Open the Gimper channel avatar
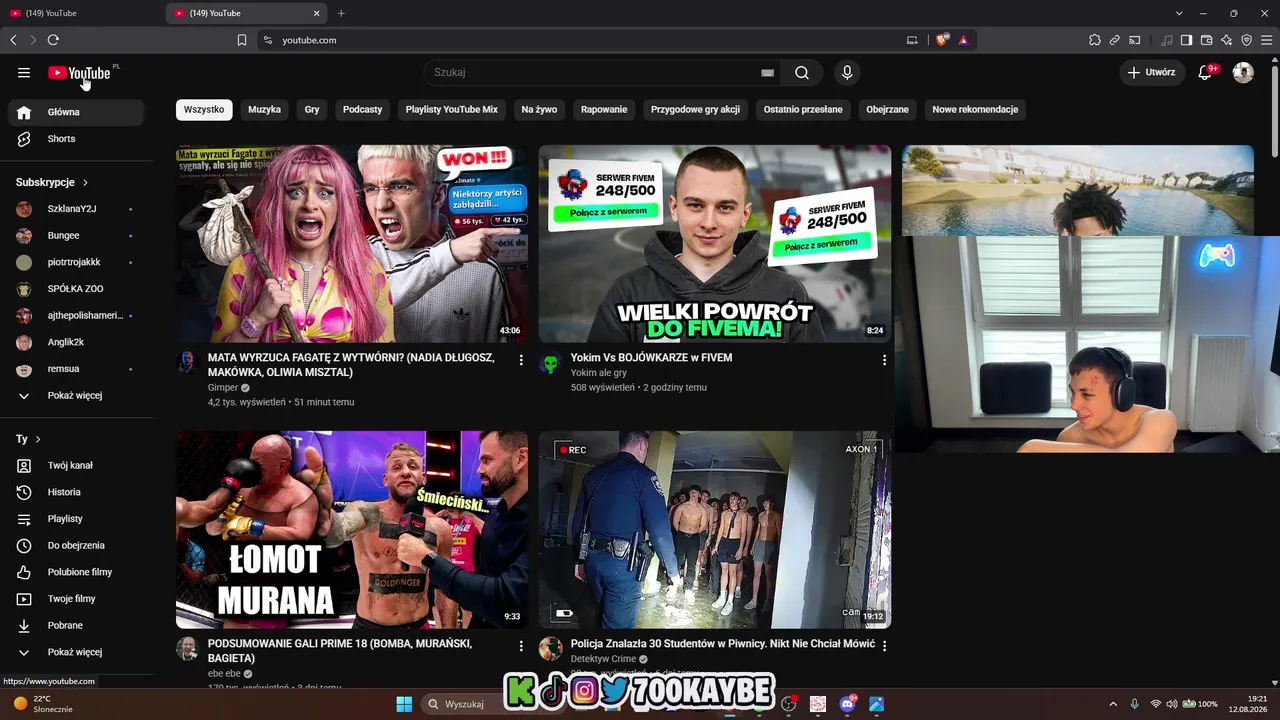Image resolution: width=1280 pixels, height=720 pixels. pyautogui.click(x=187, y=362)
